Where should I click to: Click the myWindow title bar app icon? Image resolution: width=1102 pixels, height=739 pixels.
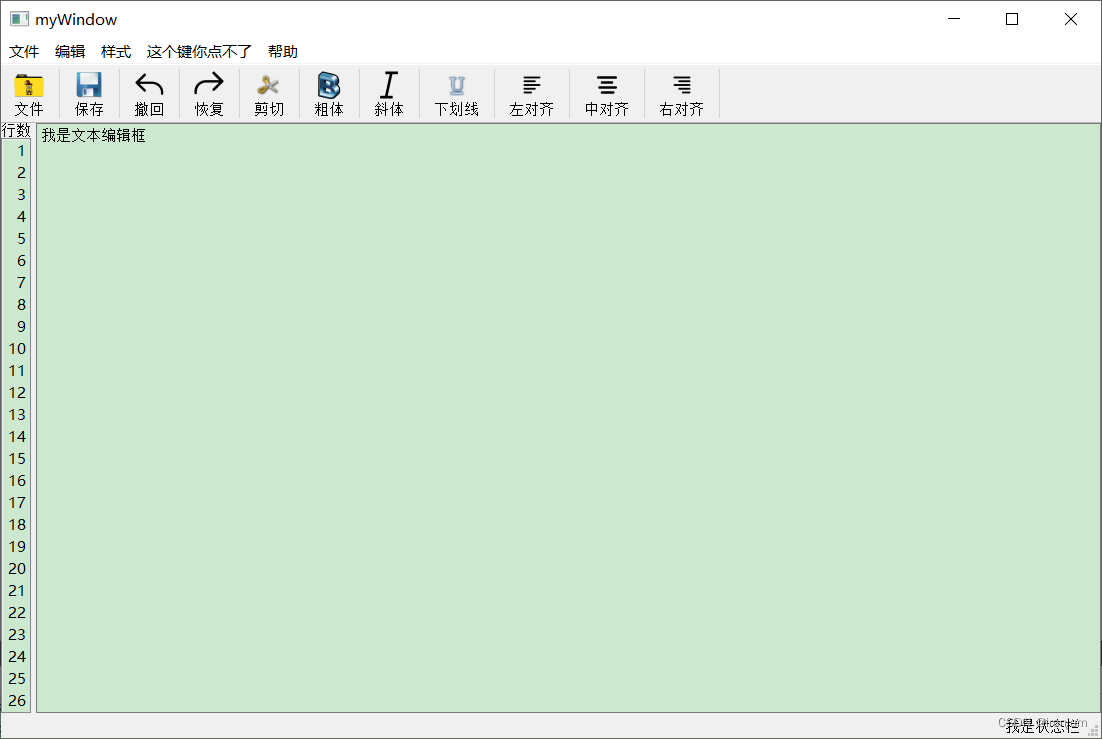20,19
